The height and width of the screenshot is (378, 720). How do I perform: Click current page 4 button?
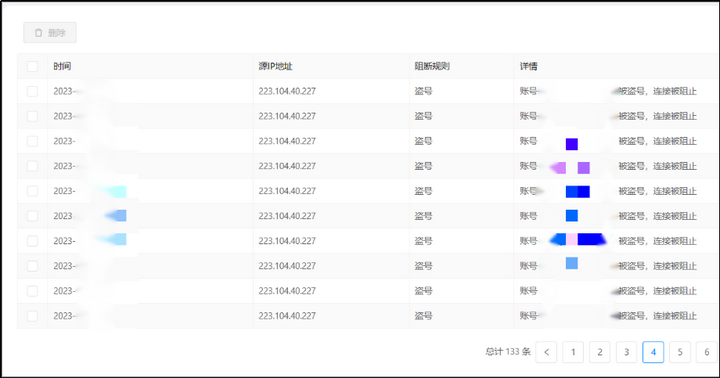(x=653, y=352)
